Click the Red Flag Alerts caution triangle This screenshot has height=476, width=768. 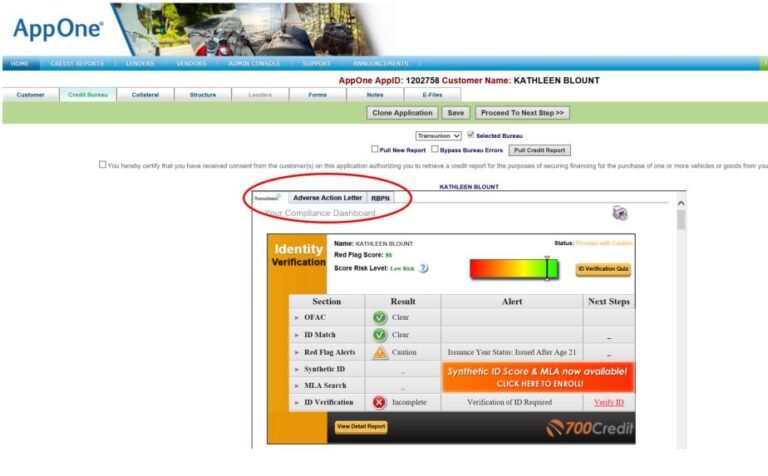380,352
